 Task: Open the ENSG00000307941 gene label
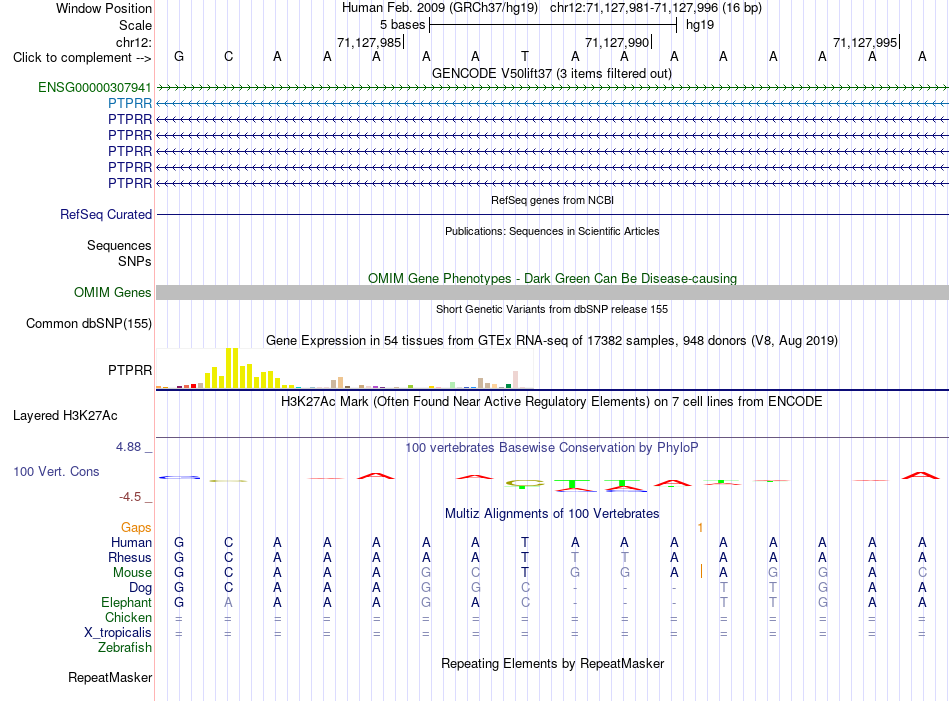click(x=95, y=87)
